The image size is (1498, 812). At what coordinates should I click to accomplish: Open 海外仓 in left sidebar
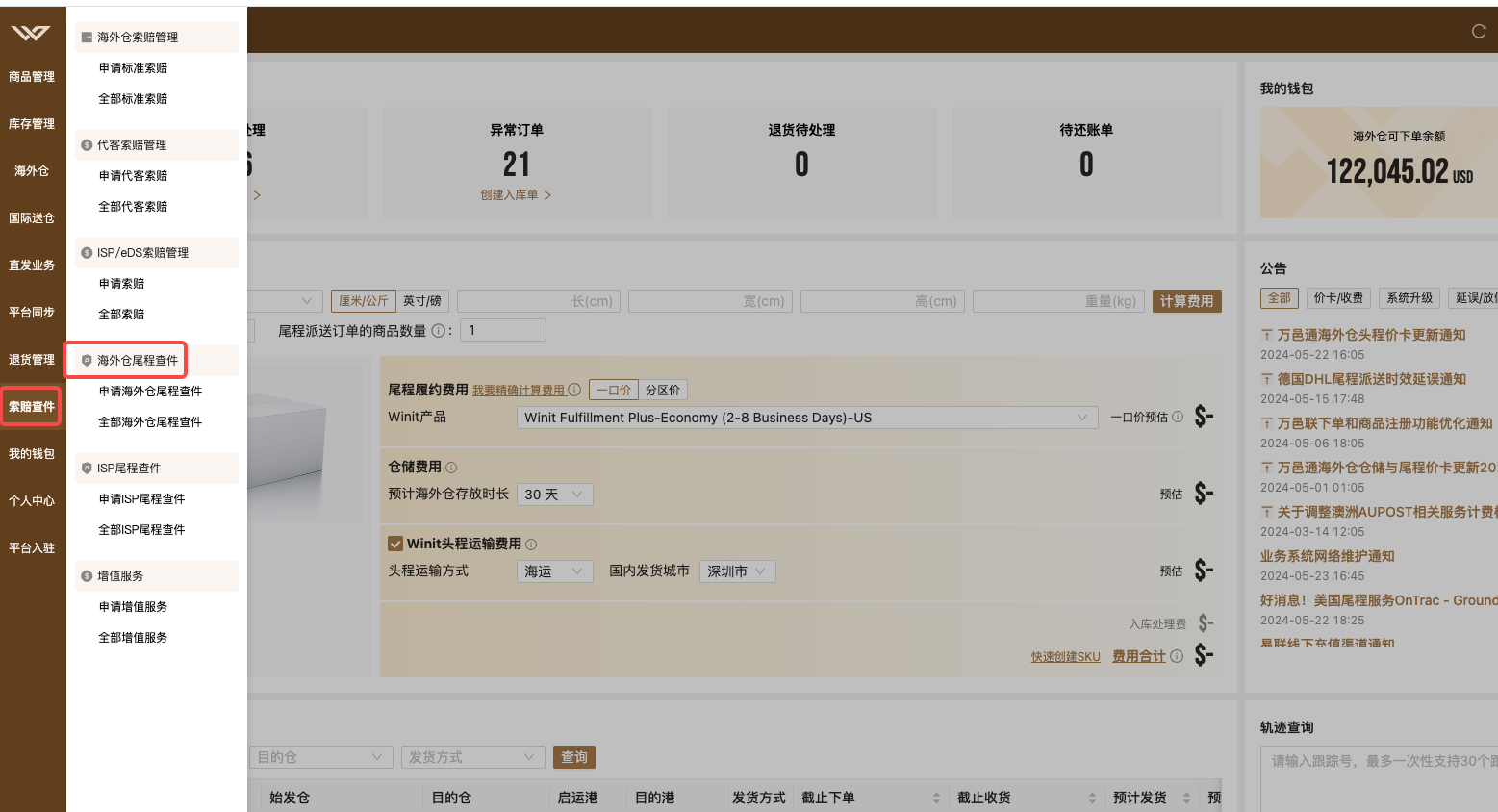pos(32,171)
